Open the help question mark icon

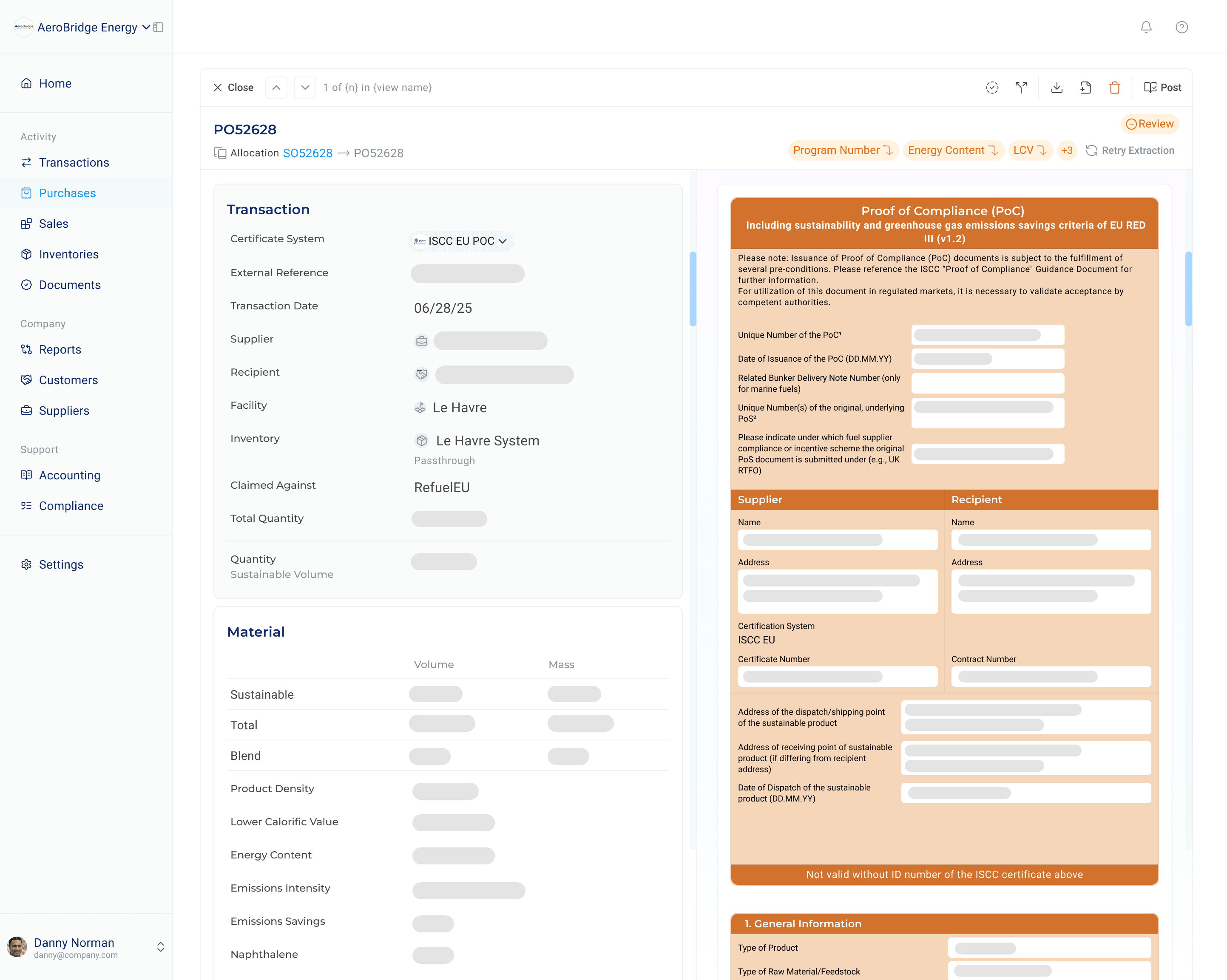click(x=1182, y=27)
